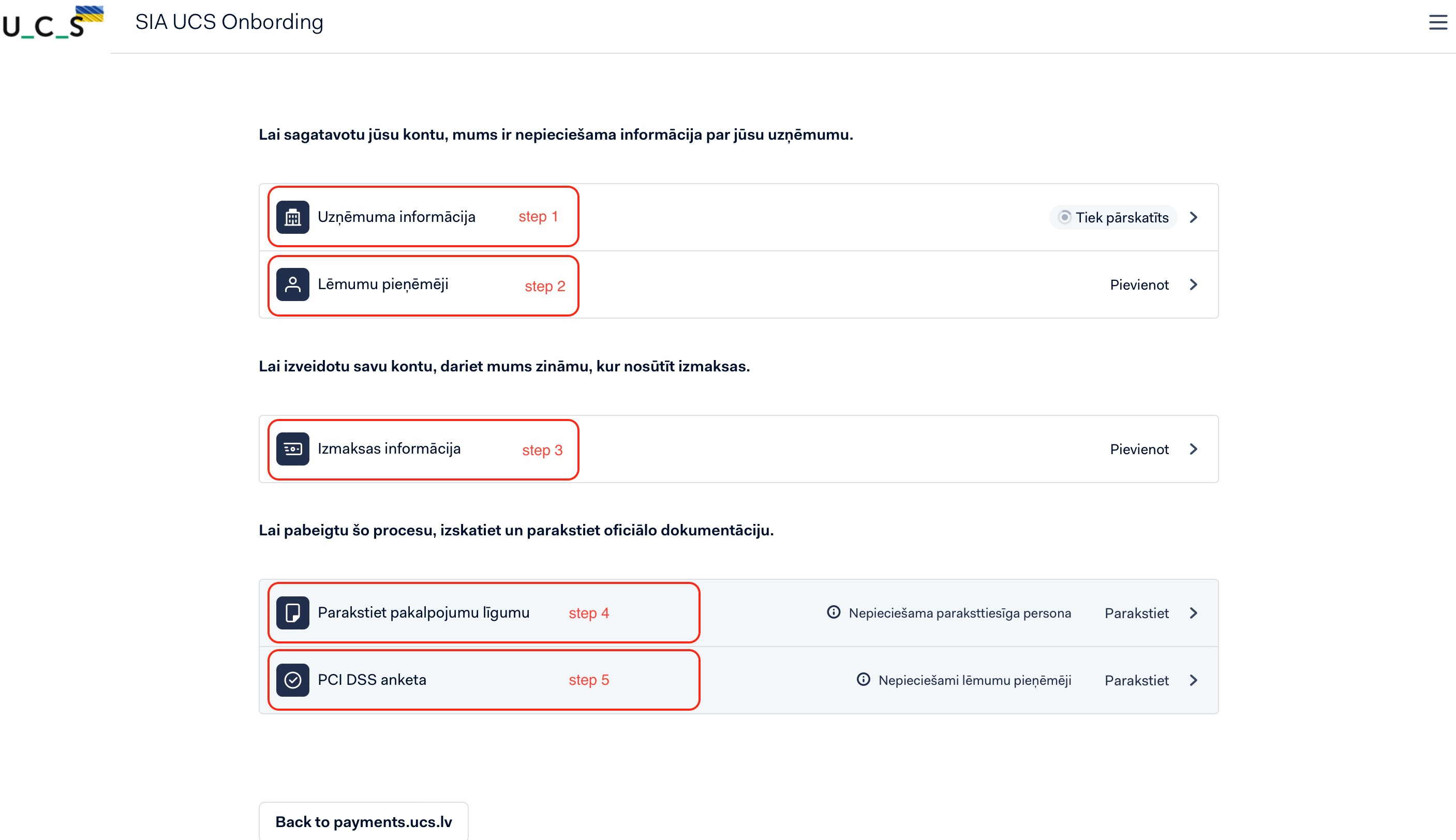
Task: Click Parakstiet for pakalpojumu līgumu
Action: click(x=1136, y=613)
